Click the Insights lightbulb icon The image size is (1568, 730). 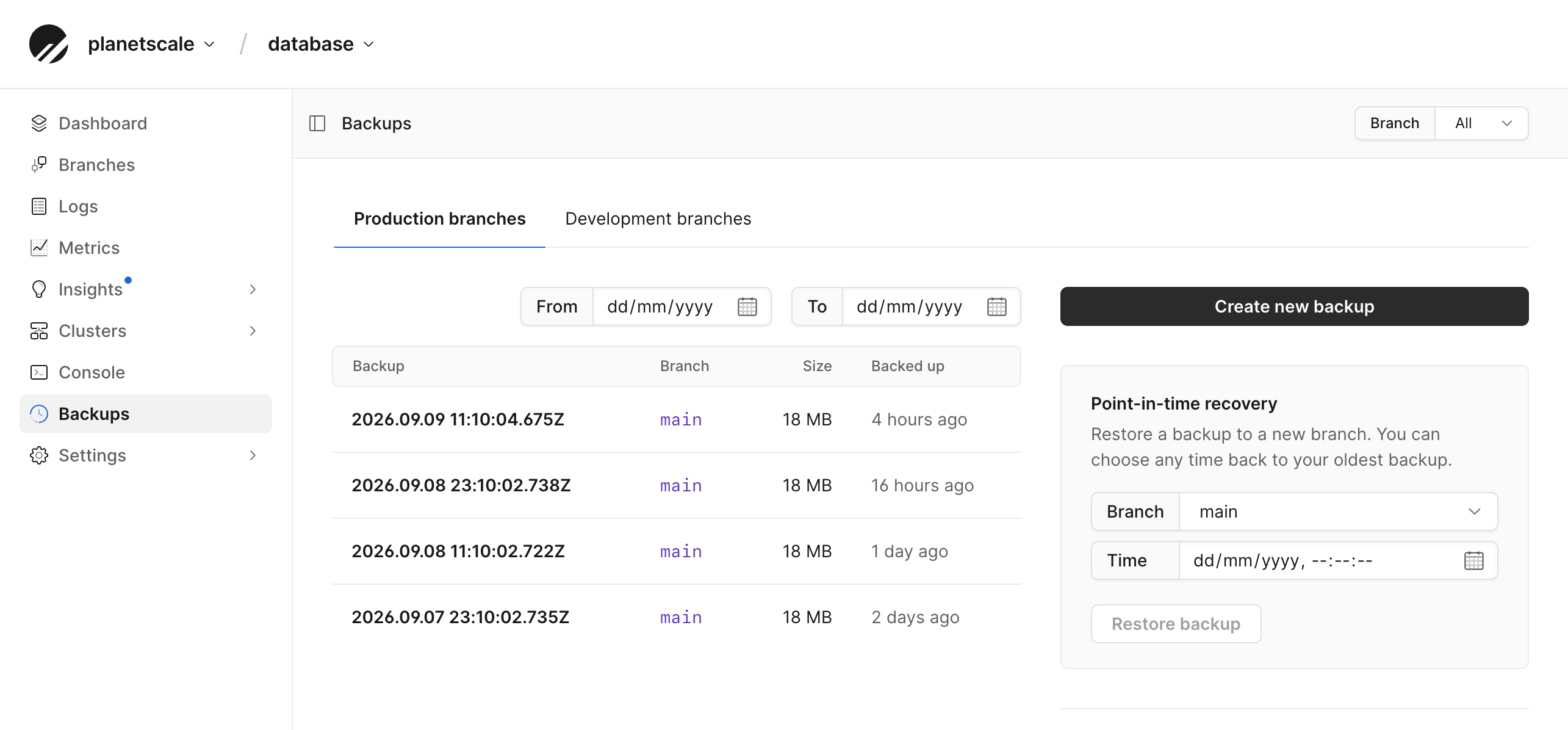(39, 289)
